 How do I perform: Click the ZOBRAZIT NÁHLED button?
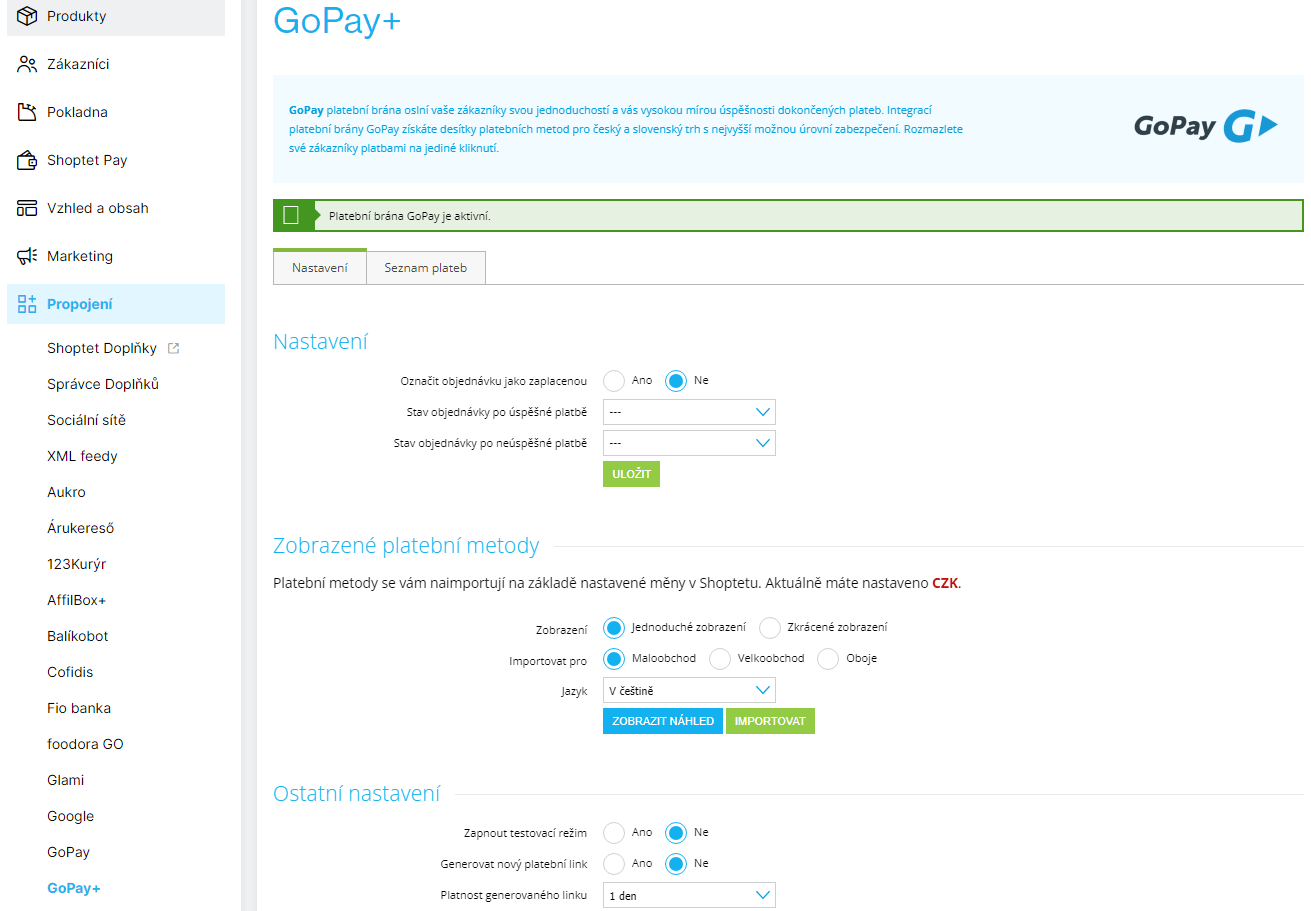coord(662,721)
